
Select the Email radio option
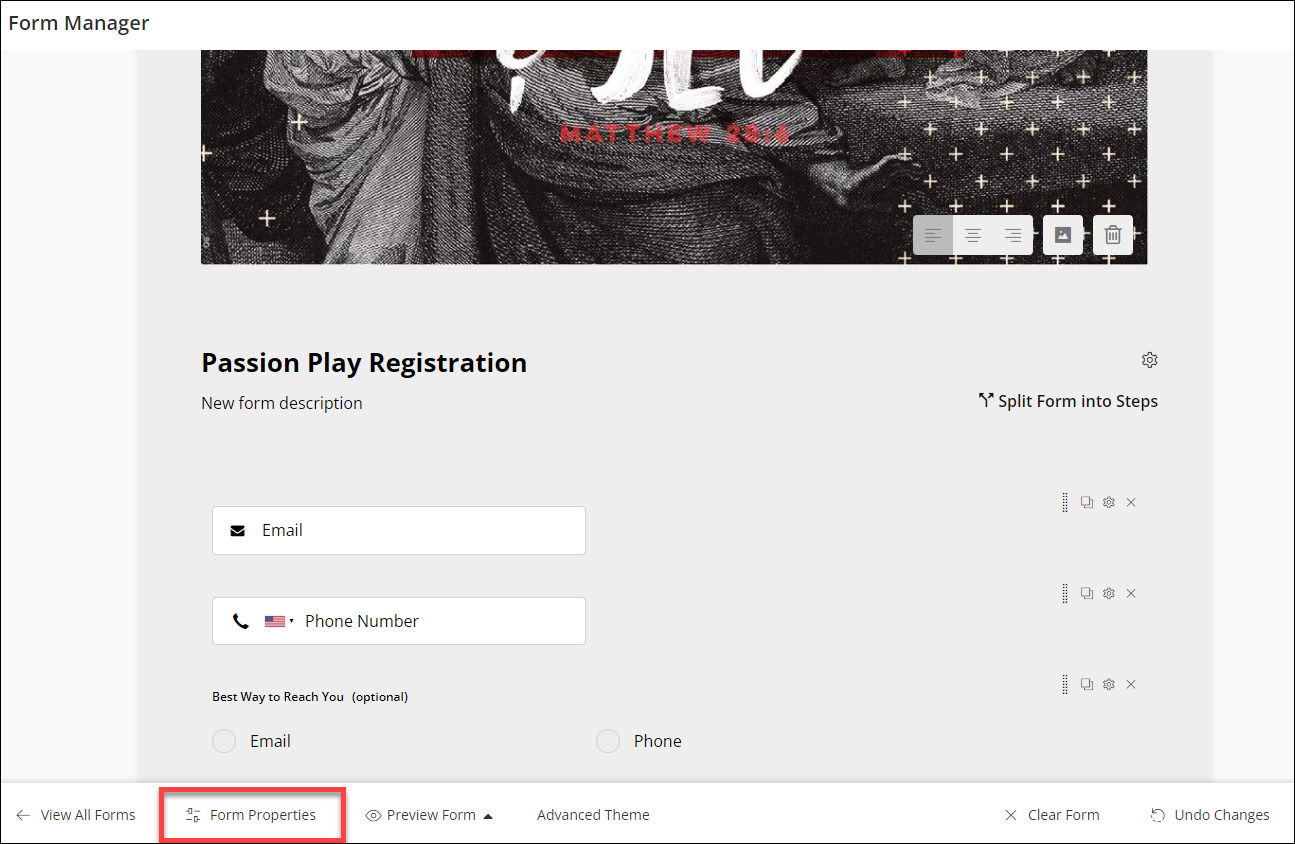click(224, 741)
